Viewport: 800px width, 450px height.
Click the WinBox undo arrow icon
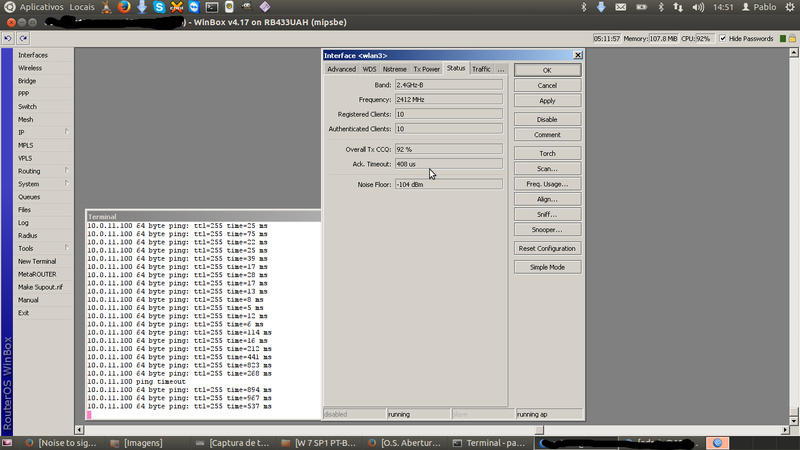click(8, 38)
